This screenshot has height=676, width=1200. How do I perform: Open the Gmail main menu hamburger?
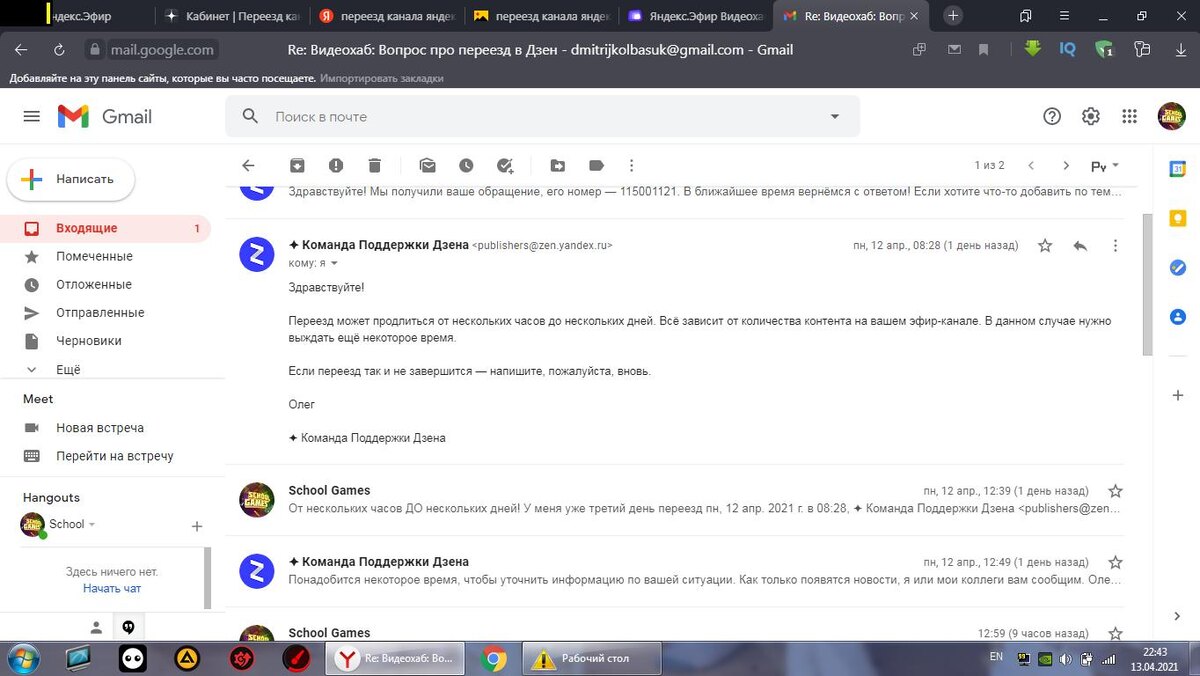(x=31, y=116)
